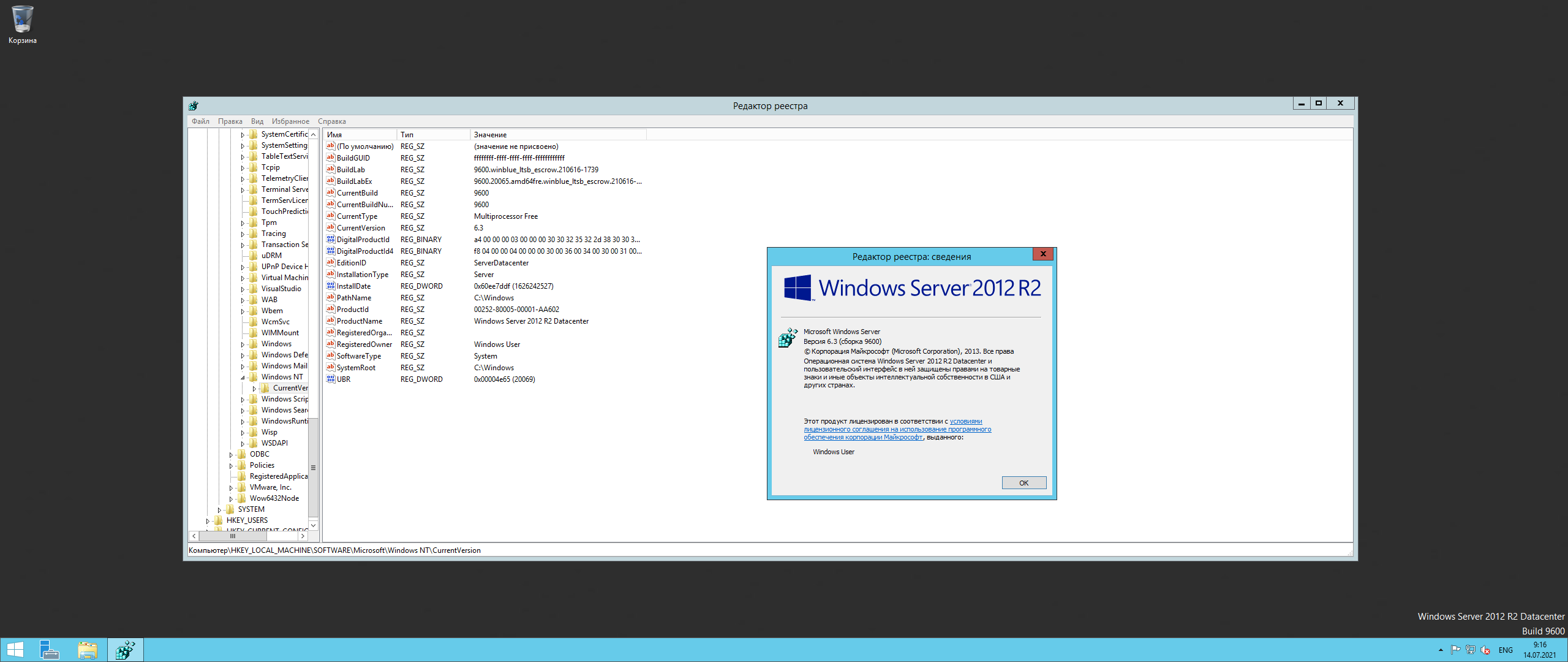Click the EditionID string value icon
The height and width of the screenshot is (662, 1568).
point(331,262)
